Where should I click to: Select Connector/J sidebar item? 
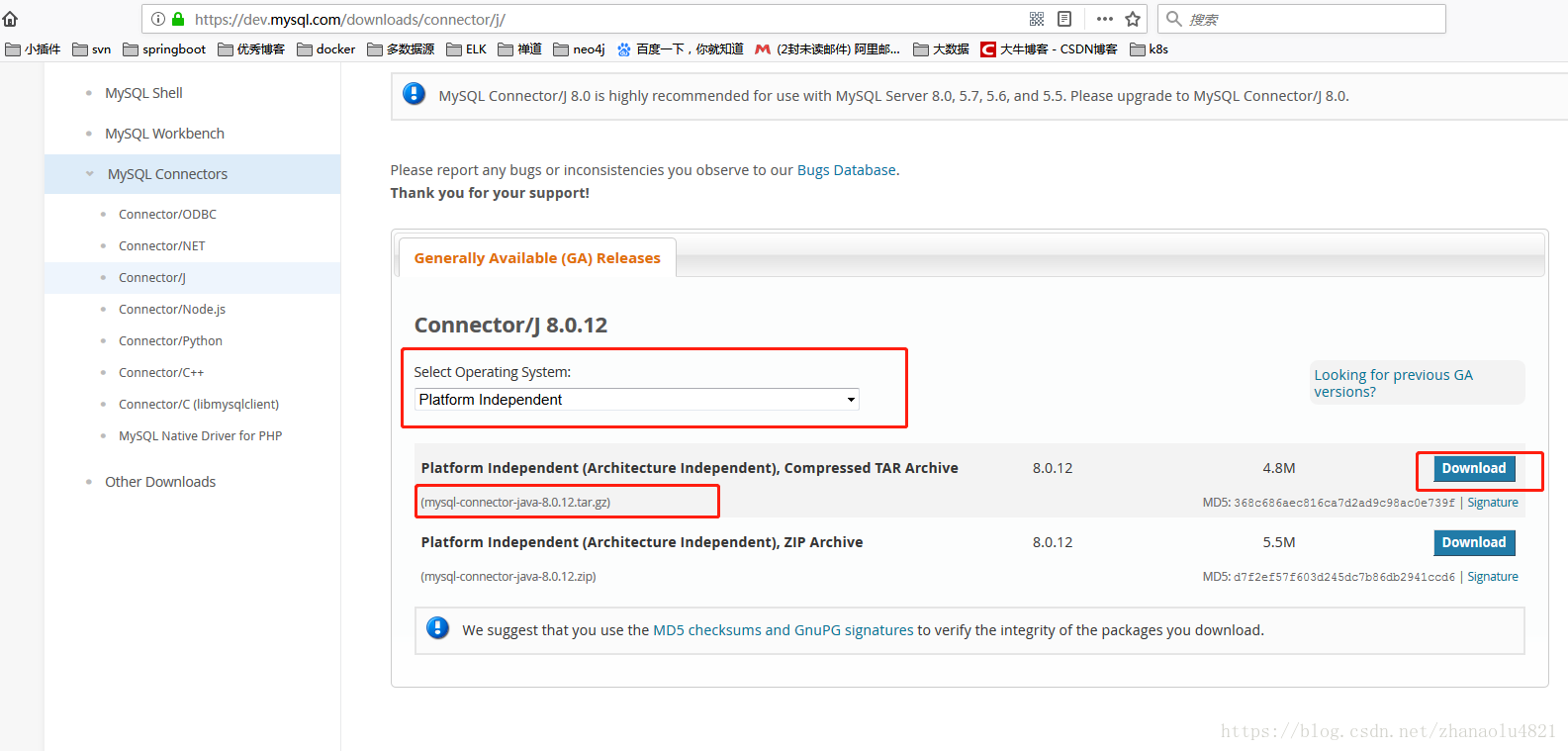[x=152, y=278]
